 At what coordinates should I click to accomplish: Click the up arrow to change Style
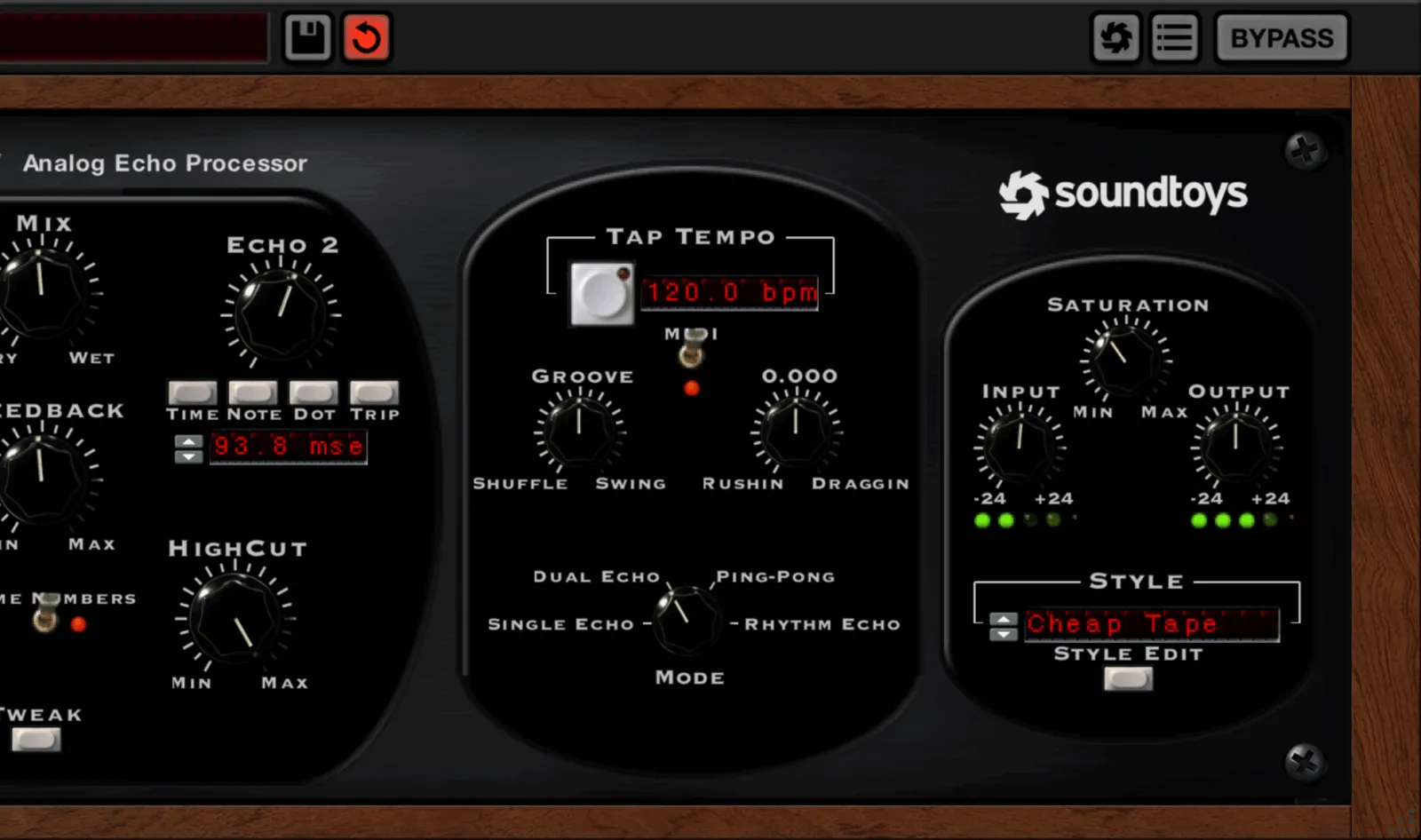click(x=1004, y=616)
